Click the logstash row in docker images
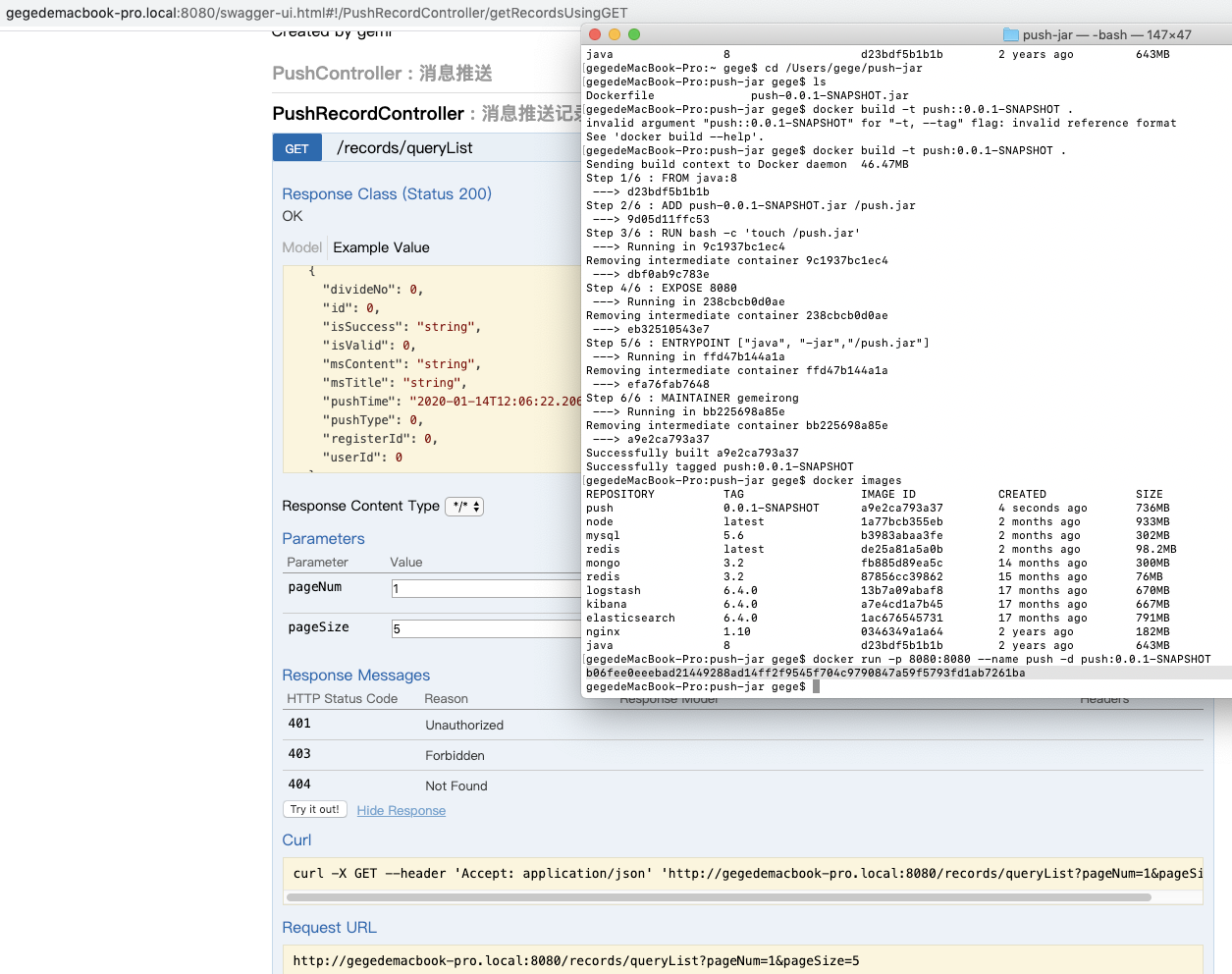Viewport: 1232px width, 974px height. coord(878,590)
